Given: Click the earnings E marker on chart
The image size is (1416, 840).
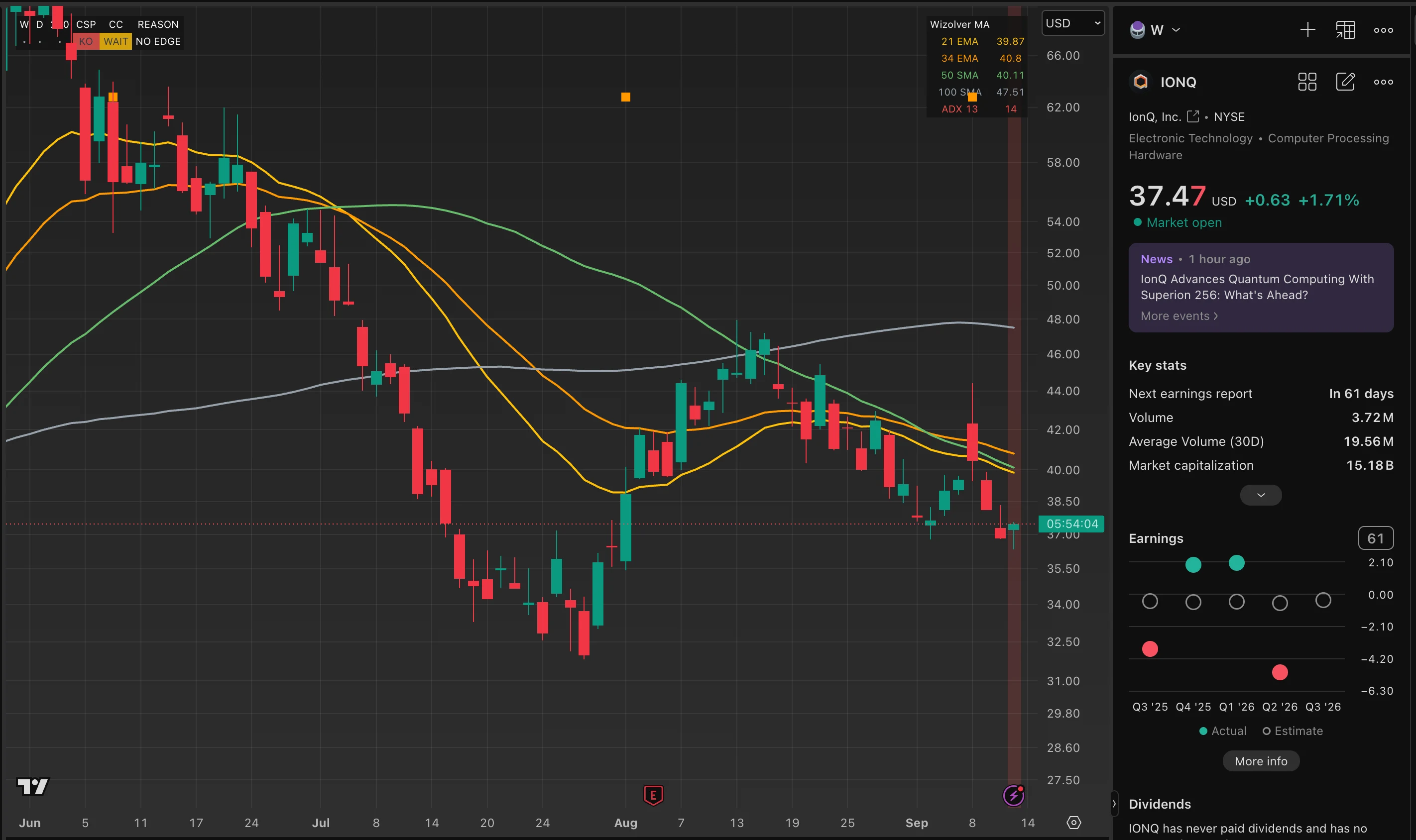Looking at the screenshot, I should [x=653, y=795].
